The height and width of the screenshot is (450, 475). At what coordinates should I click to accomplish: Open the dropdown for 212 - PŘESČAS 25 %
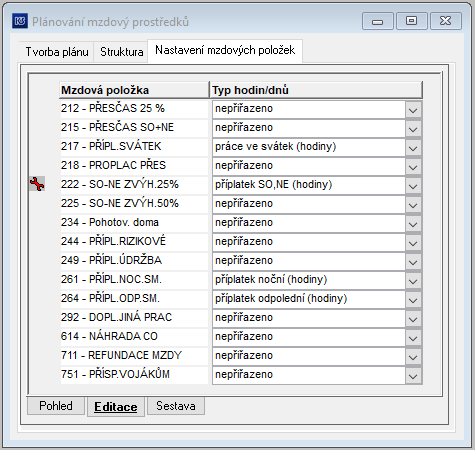click(413, 110)
